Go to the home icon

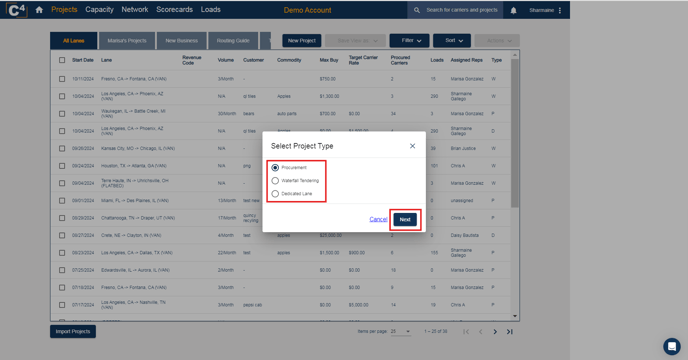39,10
